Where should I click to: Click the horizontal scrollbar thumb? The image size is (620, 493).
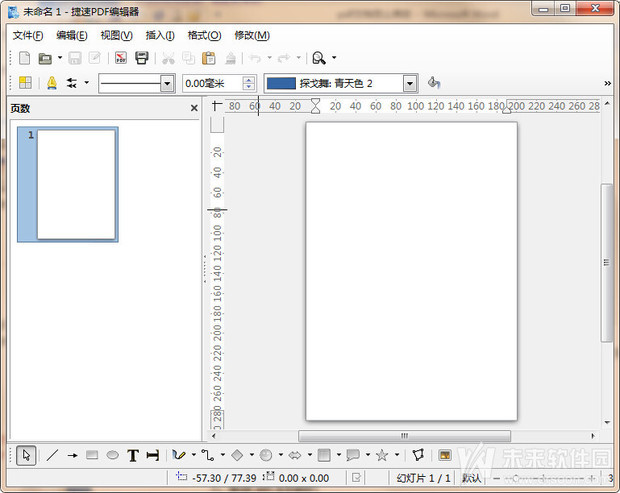404,436
